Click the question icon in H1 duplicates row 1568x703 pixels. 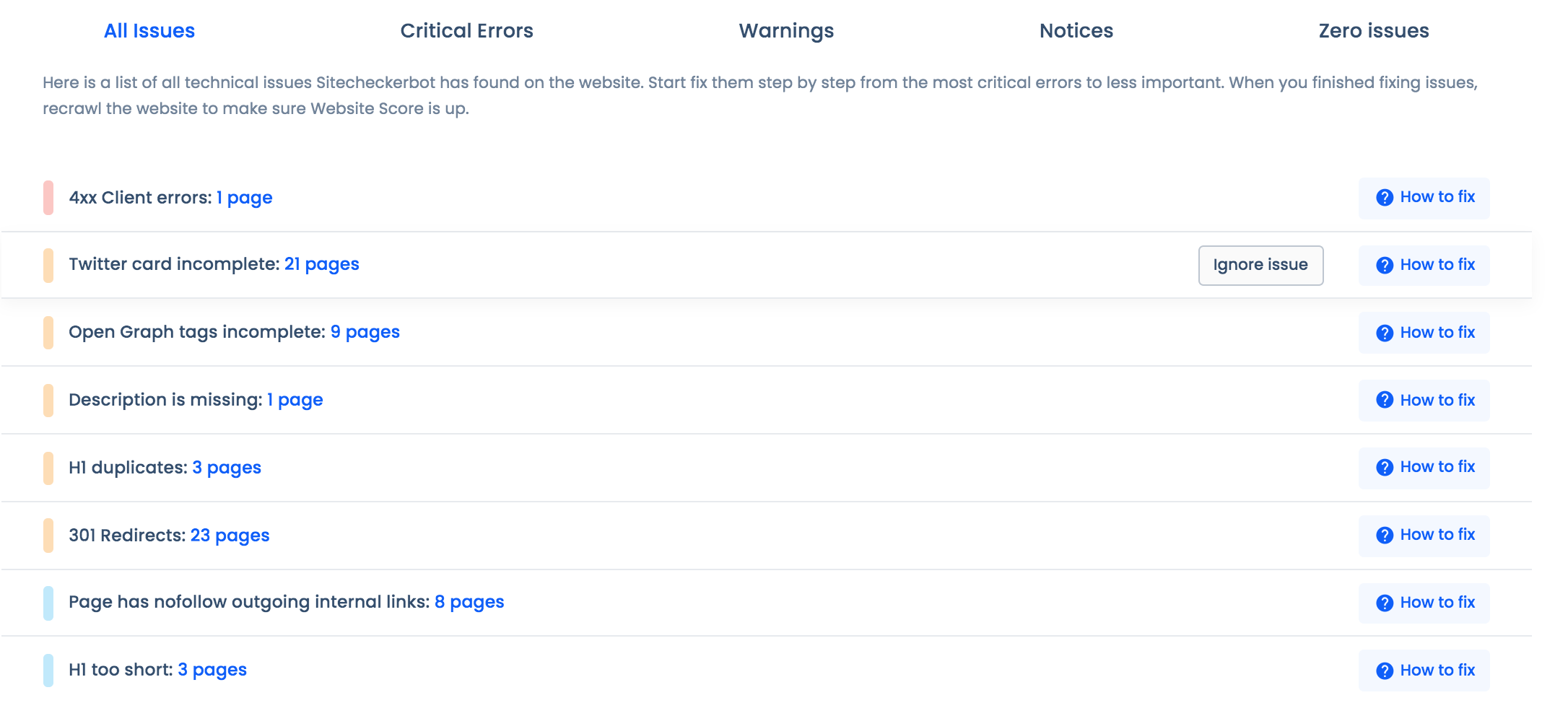(1384, 467)
